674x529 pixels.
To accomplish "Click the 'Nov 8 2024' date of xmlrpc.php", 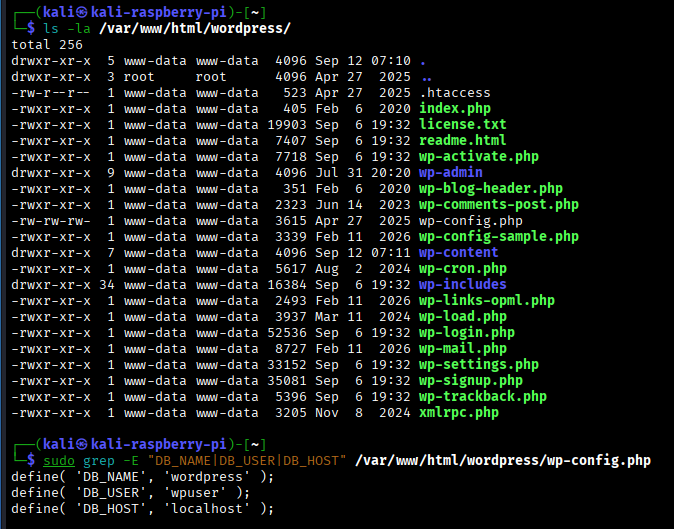I will click(363, 413).
